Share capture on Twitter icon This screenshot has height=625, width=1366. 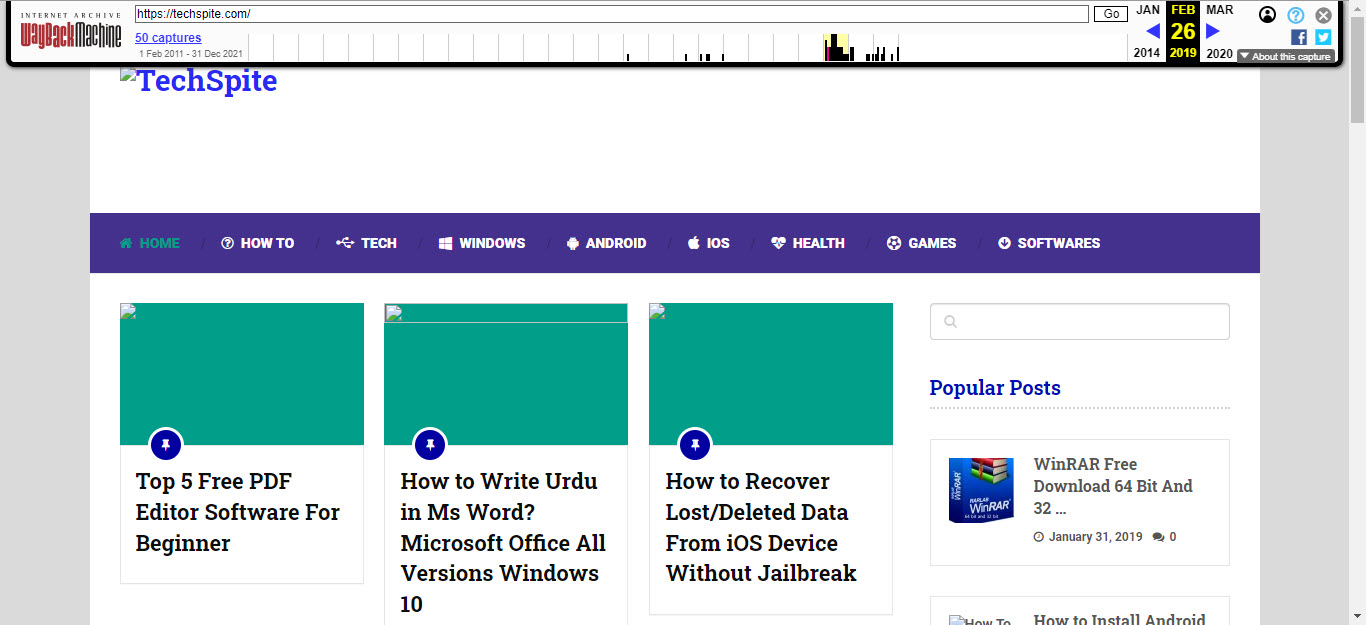coord(1323,37)
